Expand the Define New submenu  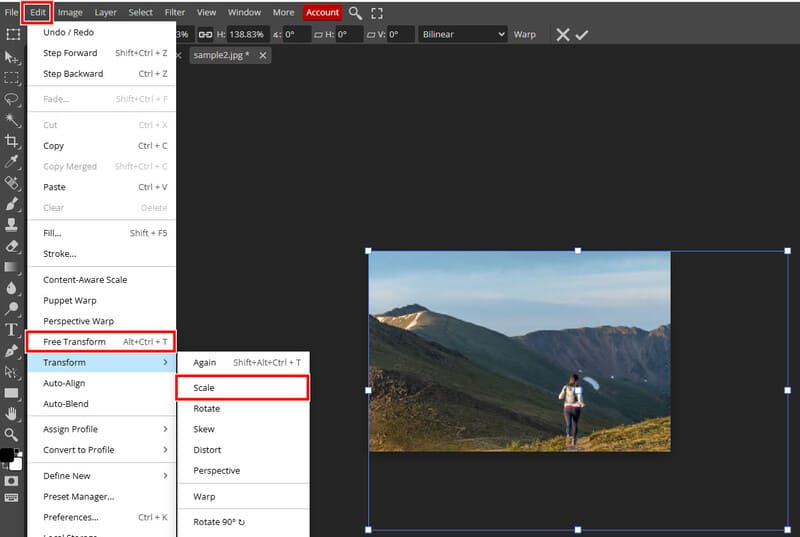(x=102, y=476)
